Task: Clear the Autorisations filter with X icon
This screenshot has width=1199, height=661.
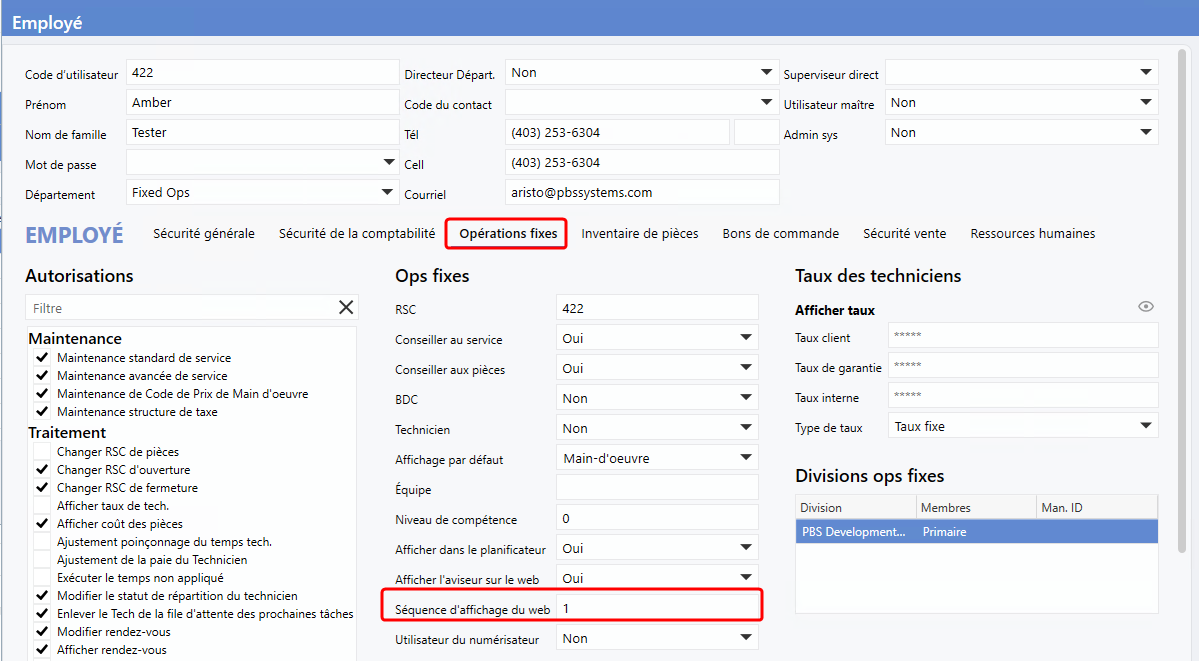Action: (346, 308)
